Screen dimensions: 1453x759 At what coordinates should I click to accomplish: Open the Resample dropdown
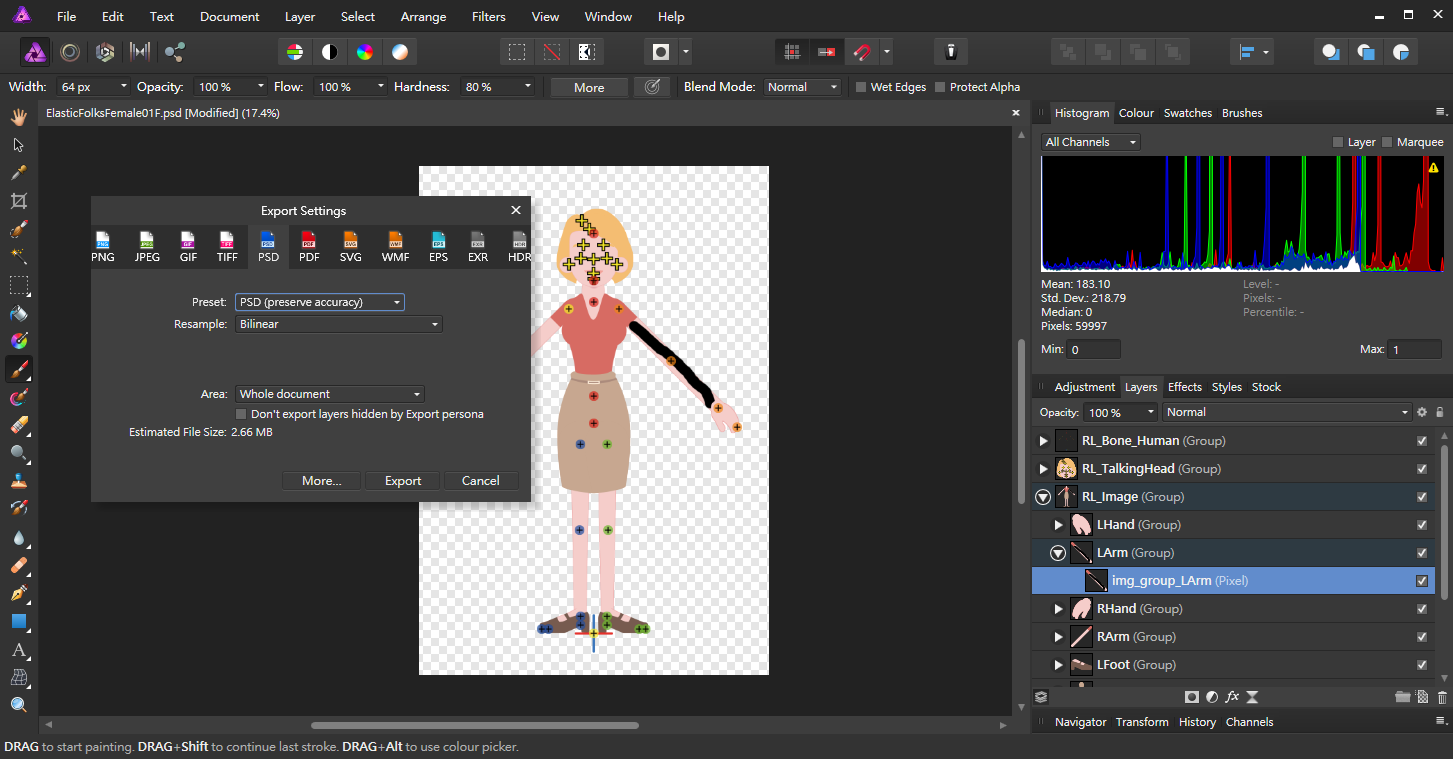pos(338,324)
